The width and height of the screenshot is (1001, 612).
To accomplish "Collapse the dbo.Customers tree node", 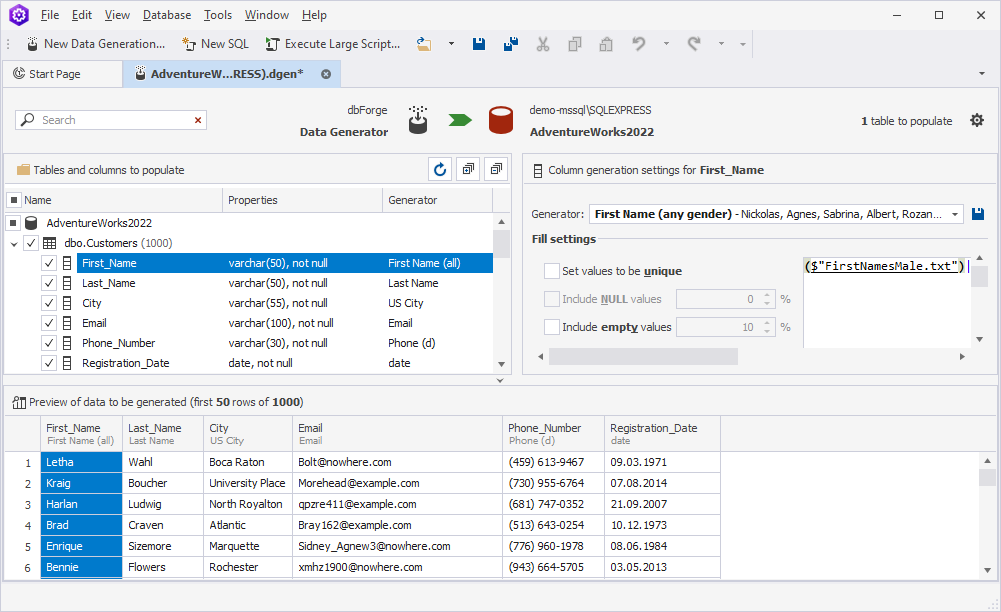I will (x=14, y=244).
